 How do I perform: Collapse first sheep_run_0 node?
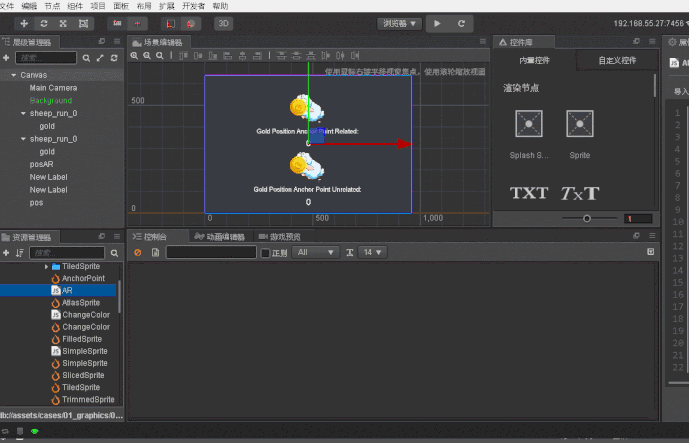click(23, 113)
